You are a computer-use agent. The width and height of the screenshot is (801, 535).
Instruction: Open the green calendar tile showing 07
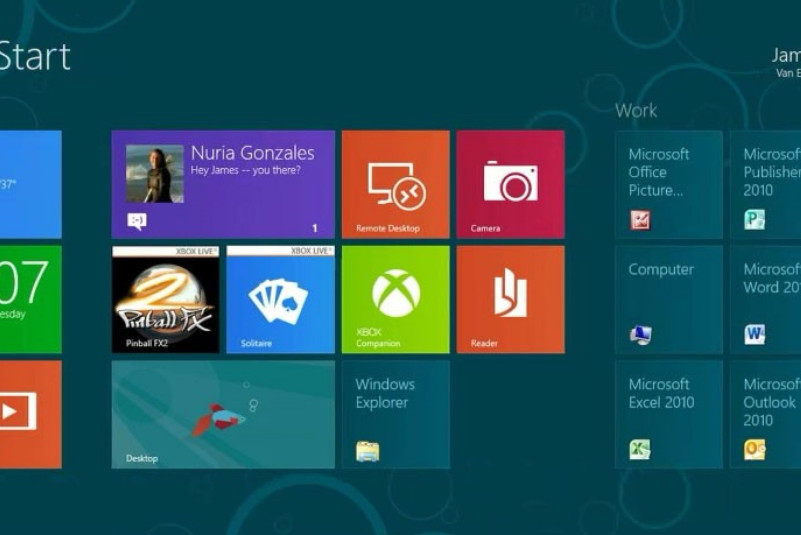click(31, 299)
